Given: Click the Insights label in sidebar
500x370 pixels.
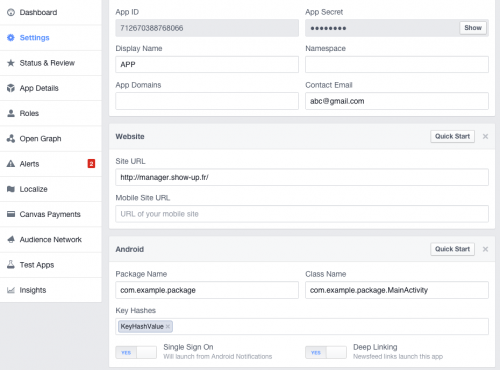Looking at the screenshot, I should click(x=33, y=290).
